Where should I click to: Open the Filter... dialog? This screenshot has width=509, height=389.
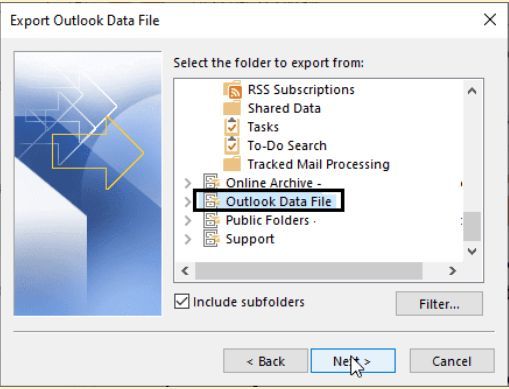pyautogui.click(x=439, y=304)
